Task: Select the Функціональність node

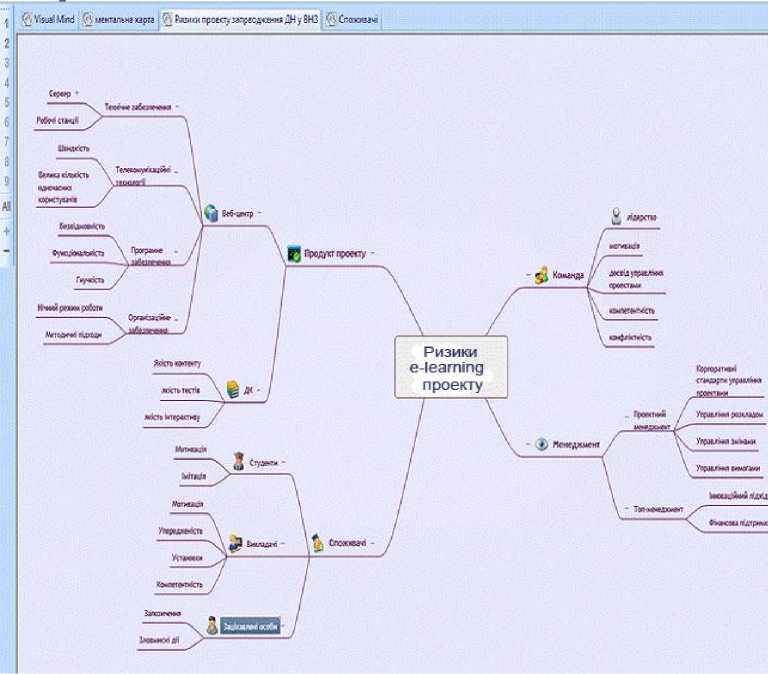Action: click(x=78, y=253)
